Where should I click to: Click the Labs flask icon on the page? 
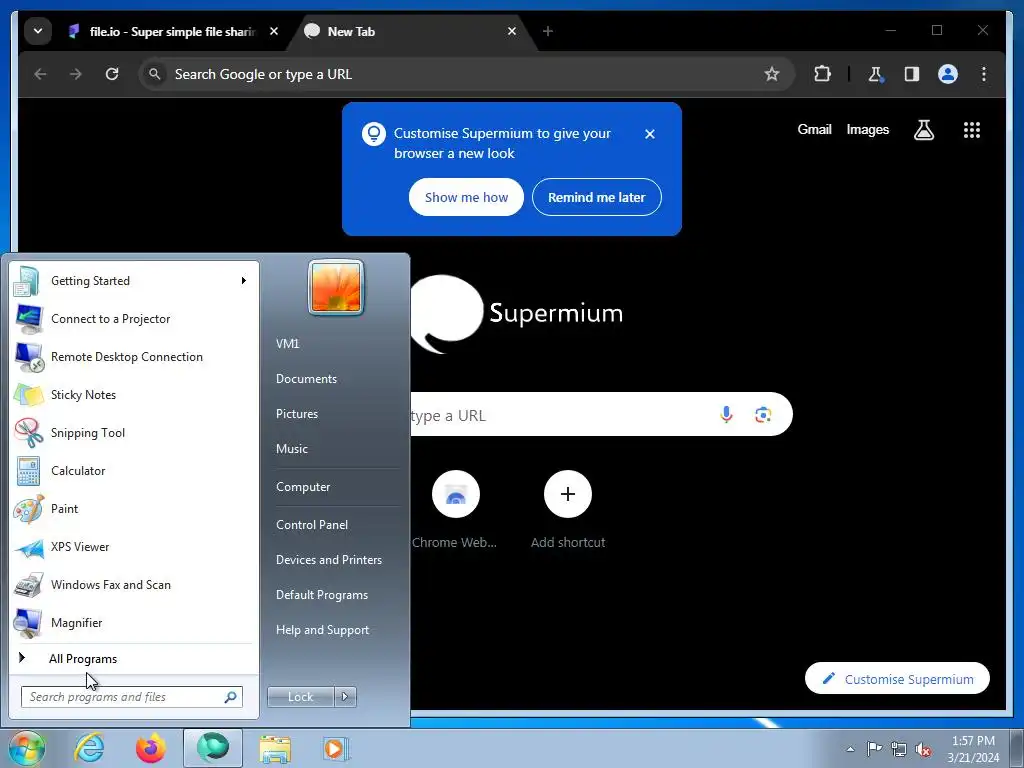pos(923,130)
